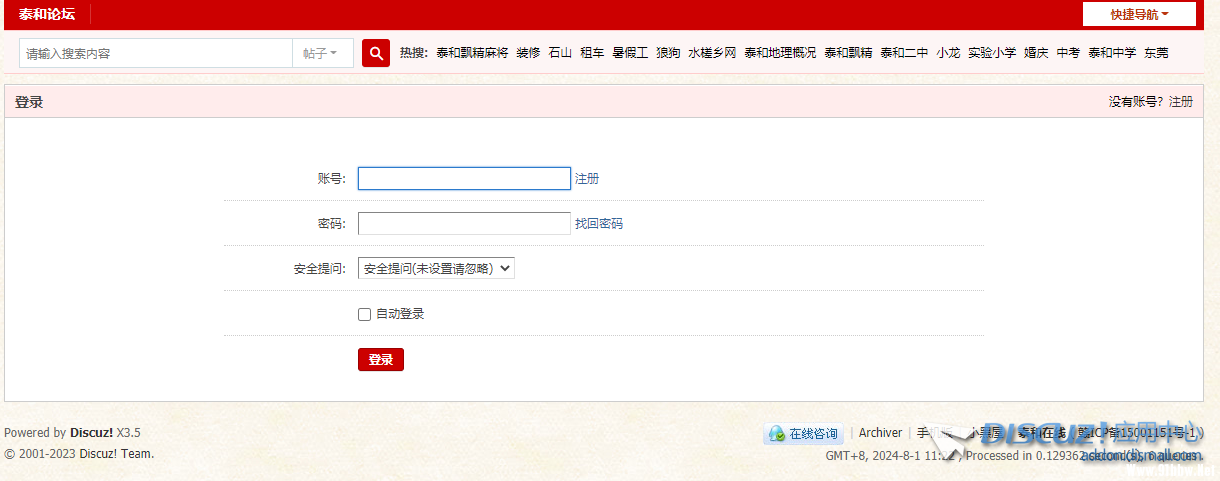Open 注册 link next to account field
The image size is (1220, 481).
pos(587,179)
